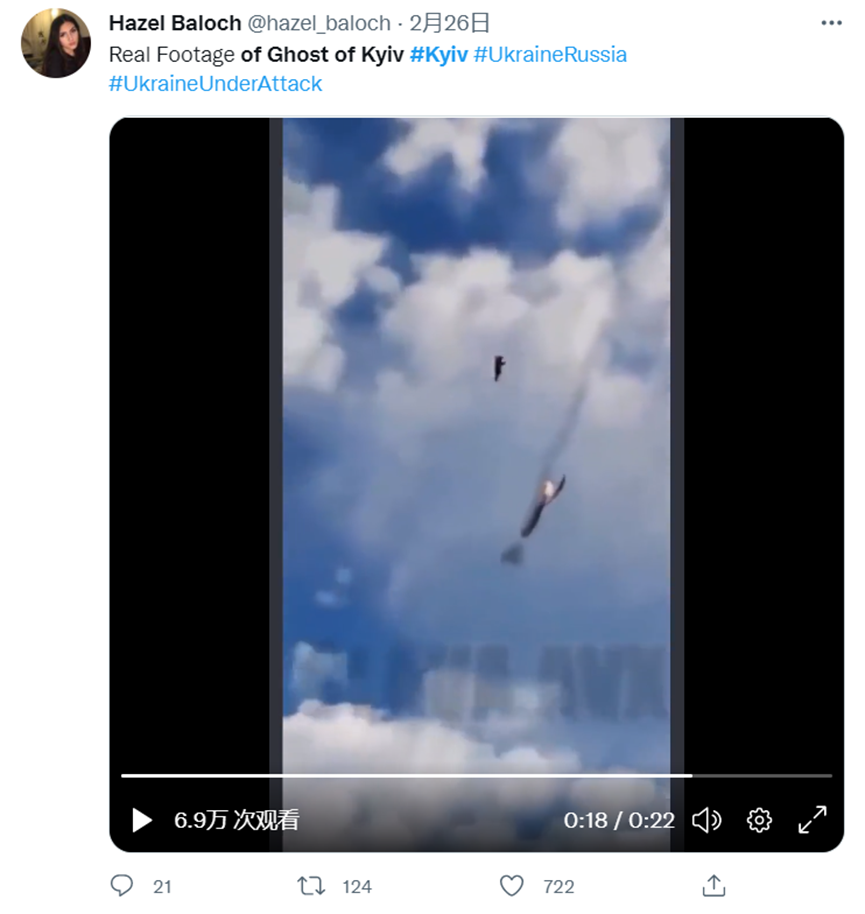Click the 6.9万 次观看 view count
Viewport: 865px width, 914px height.
[236, 821]
